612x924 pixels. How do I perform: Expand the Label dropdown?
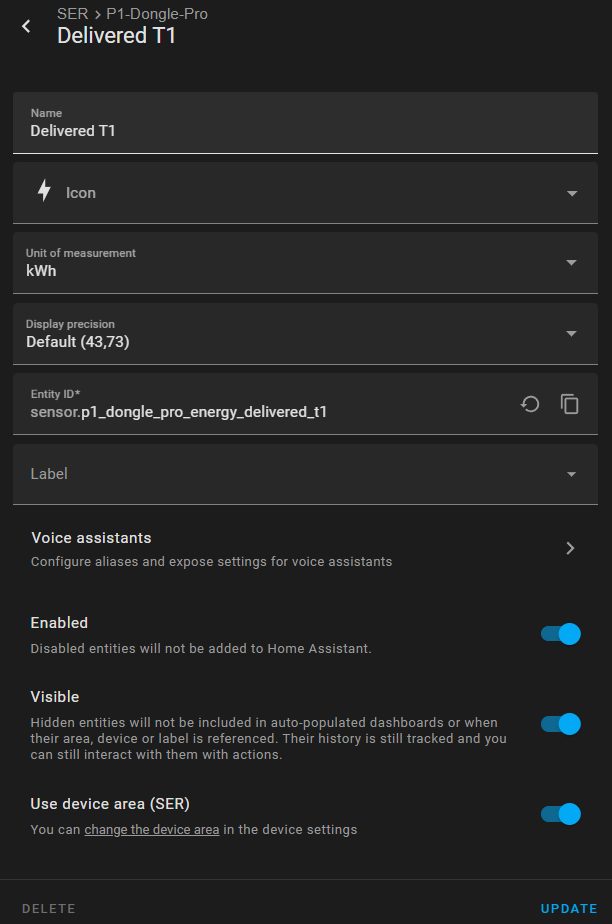[305, 474]
